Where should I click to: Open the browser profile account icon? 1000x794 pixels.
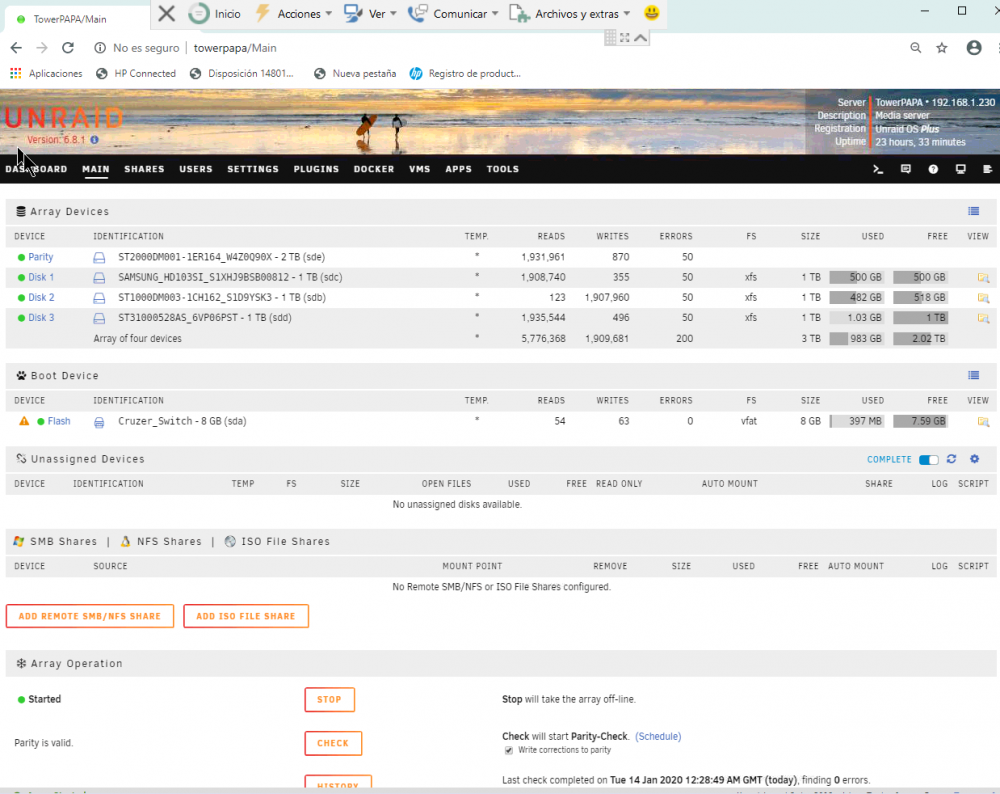point(974,48)
